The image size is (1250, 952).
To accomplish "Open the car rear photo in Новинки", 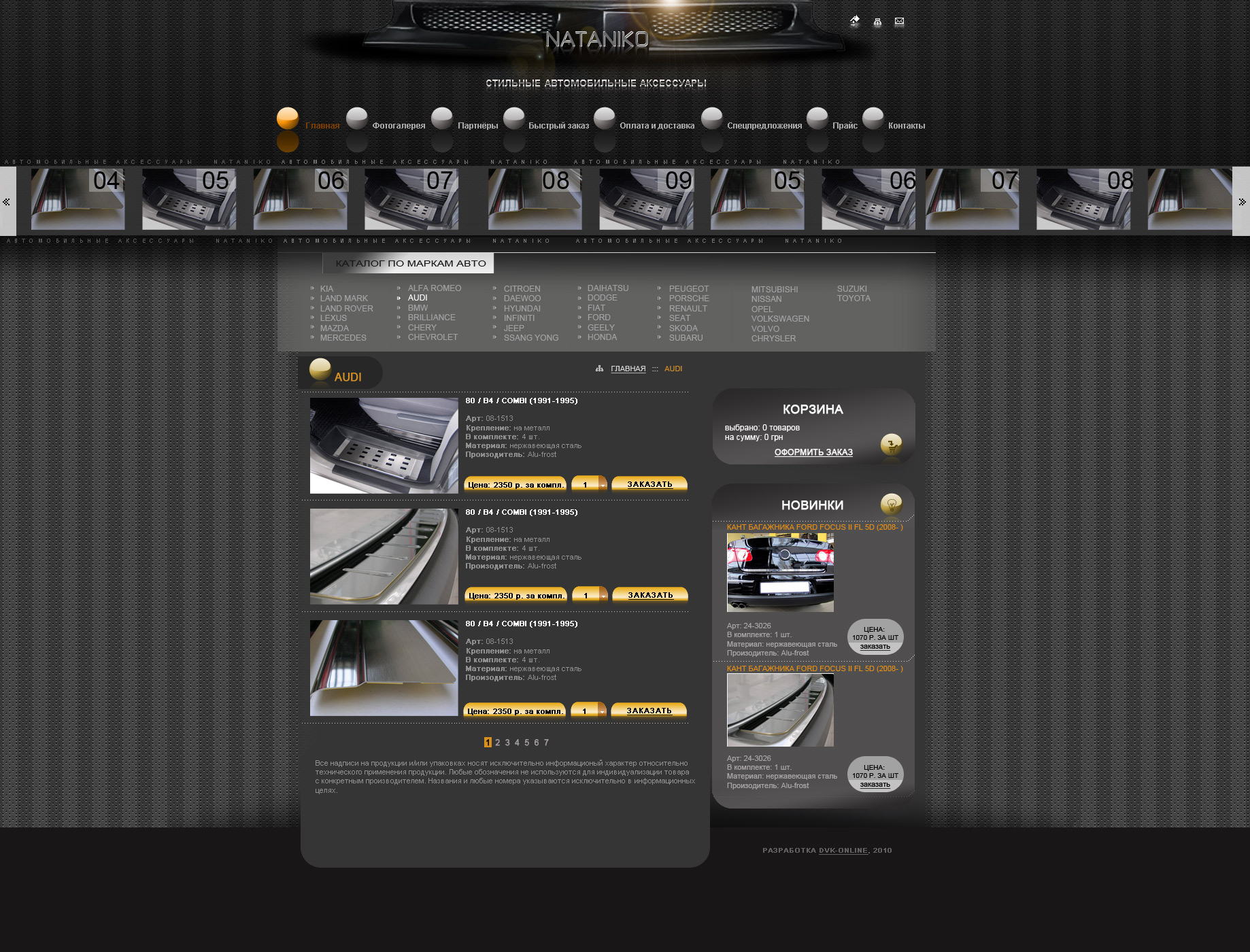I will [x=780, y=573].
